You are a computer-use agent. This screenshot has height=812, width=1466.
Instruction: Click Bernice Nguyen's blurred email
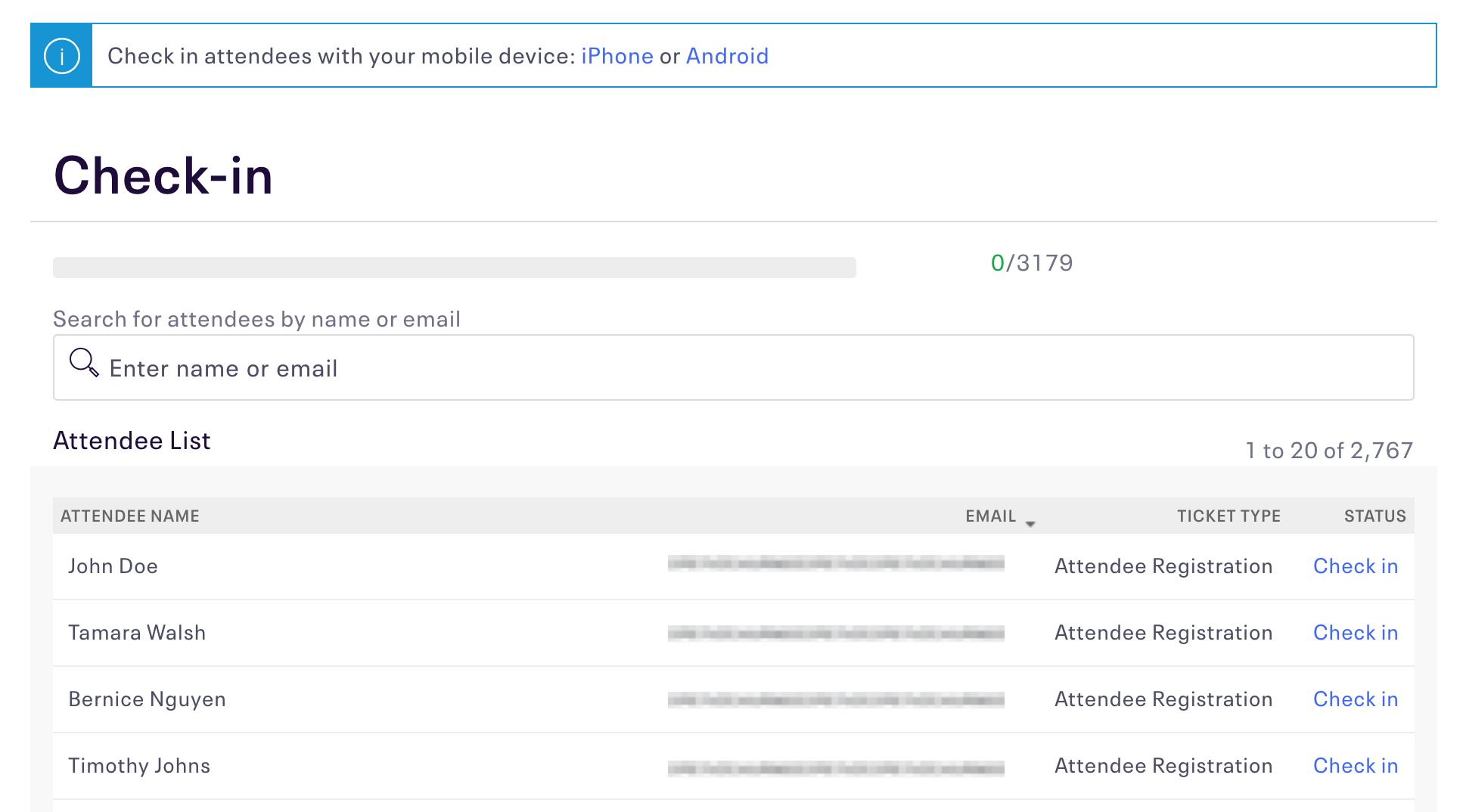(x=836, y=699)
